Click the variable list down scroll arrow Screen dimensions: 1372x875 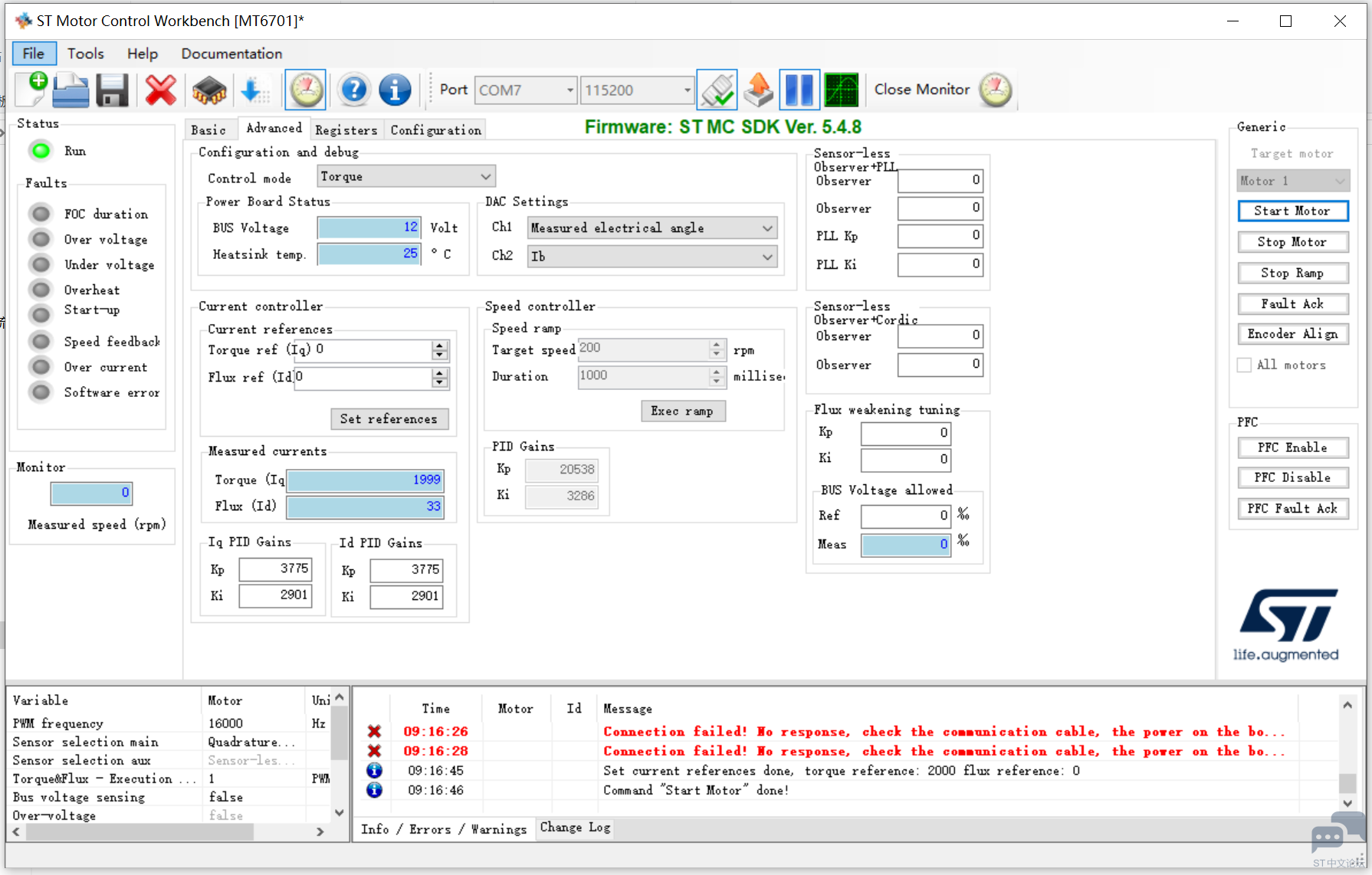coord(340,812)
